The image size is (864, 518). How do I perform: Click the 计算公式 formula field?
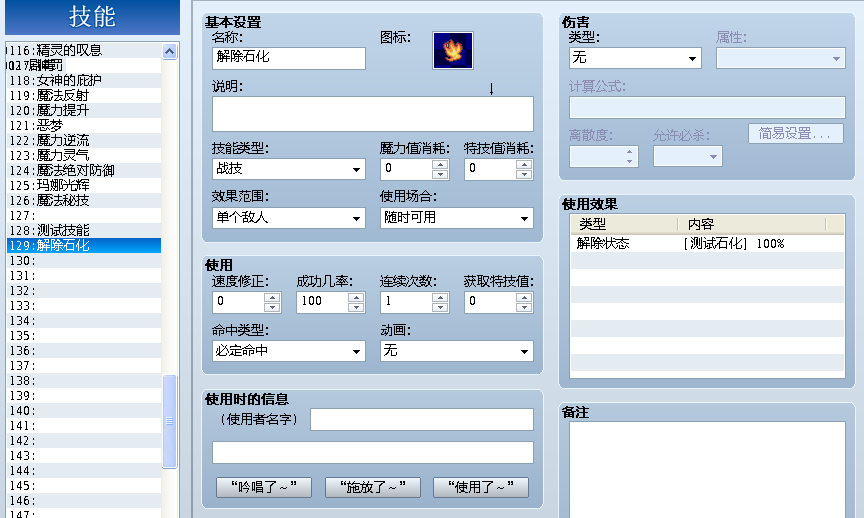pos(708,107)
